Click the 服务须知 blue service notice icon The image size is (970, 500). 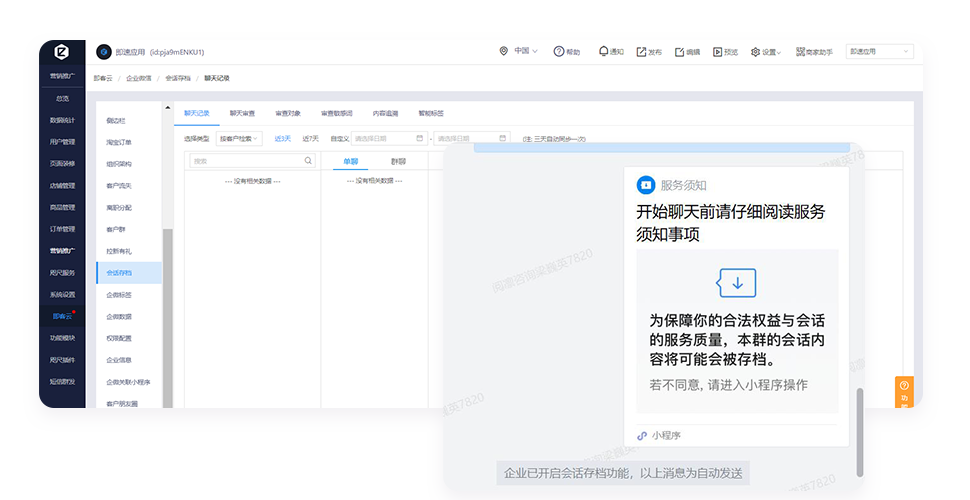click(x=645, y=185)
